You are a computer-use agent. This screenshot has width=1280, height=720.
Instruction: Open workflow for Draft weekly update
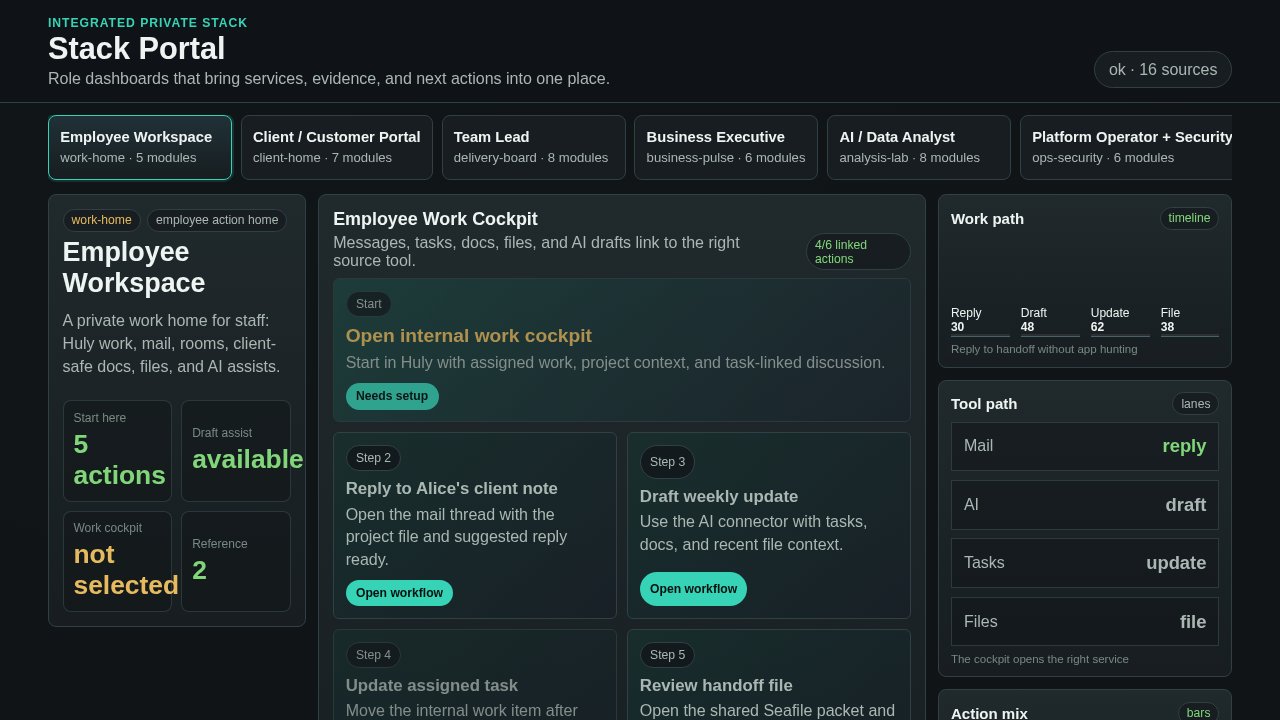point(693,589)
